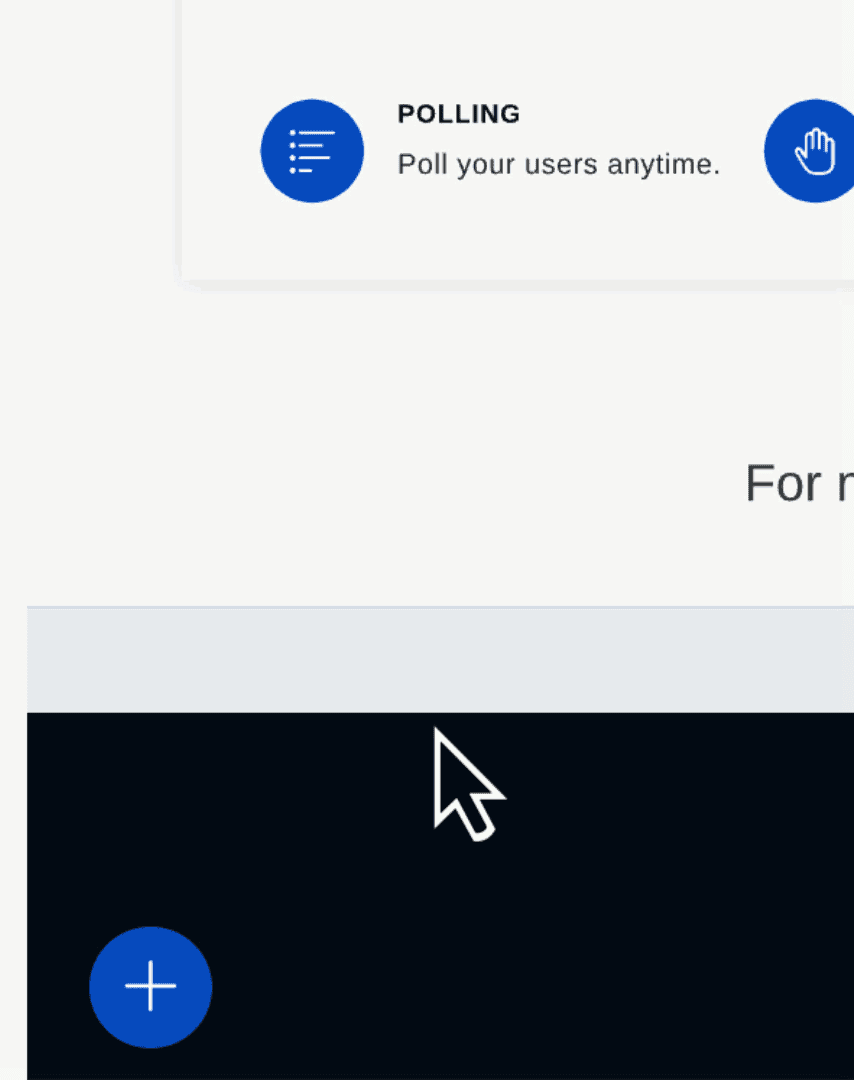Click the bullet list lines inside polling circle
854x1080 pixels.
point(312,151)
